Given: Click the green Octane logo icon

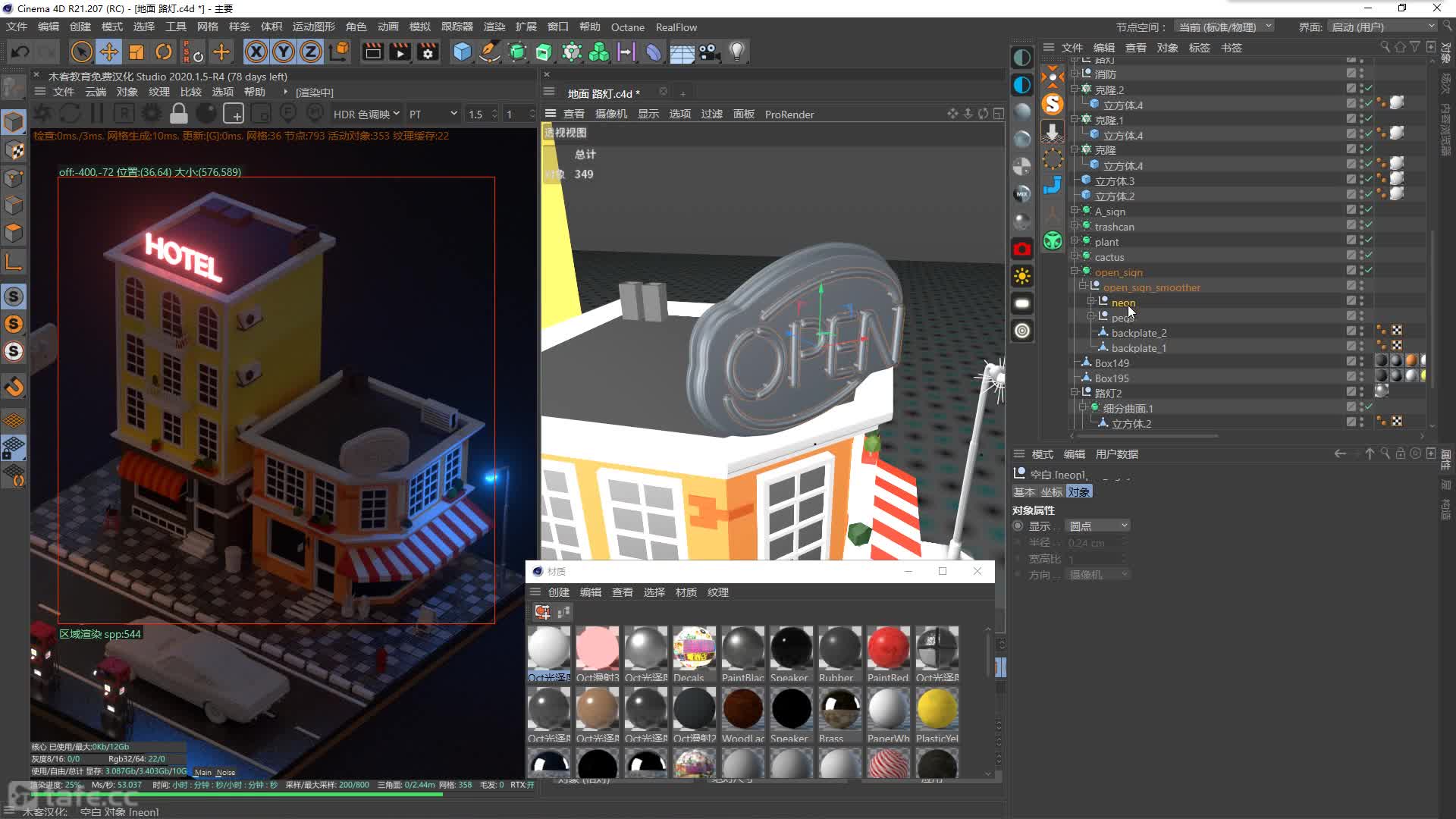Looking at the screenshot, I should (1053, 241).
